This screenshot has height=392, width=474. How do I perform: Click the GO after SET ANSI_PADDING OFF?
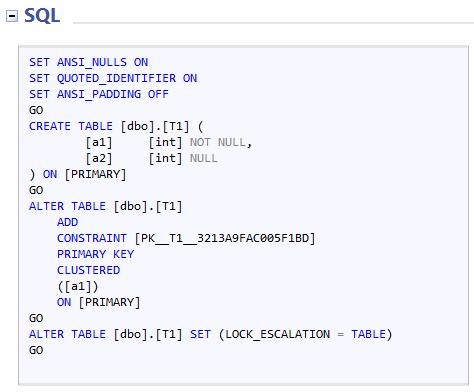tap(36, 110)
